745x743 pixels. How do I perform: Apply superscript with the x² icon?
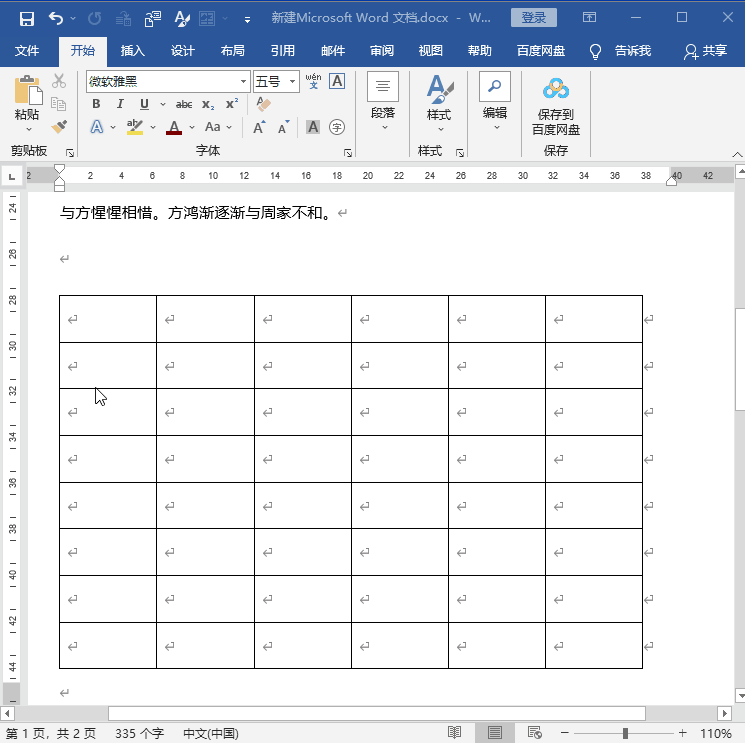click(x=232, y=104)
